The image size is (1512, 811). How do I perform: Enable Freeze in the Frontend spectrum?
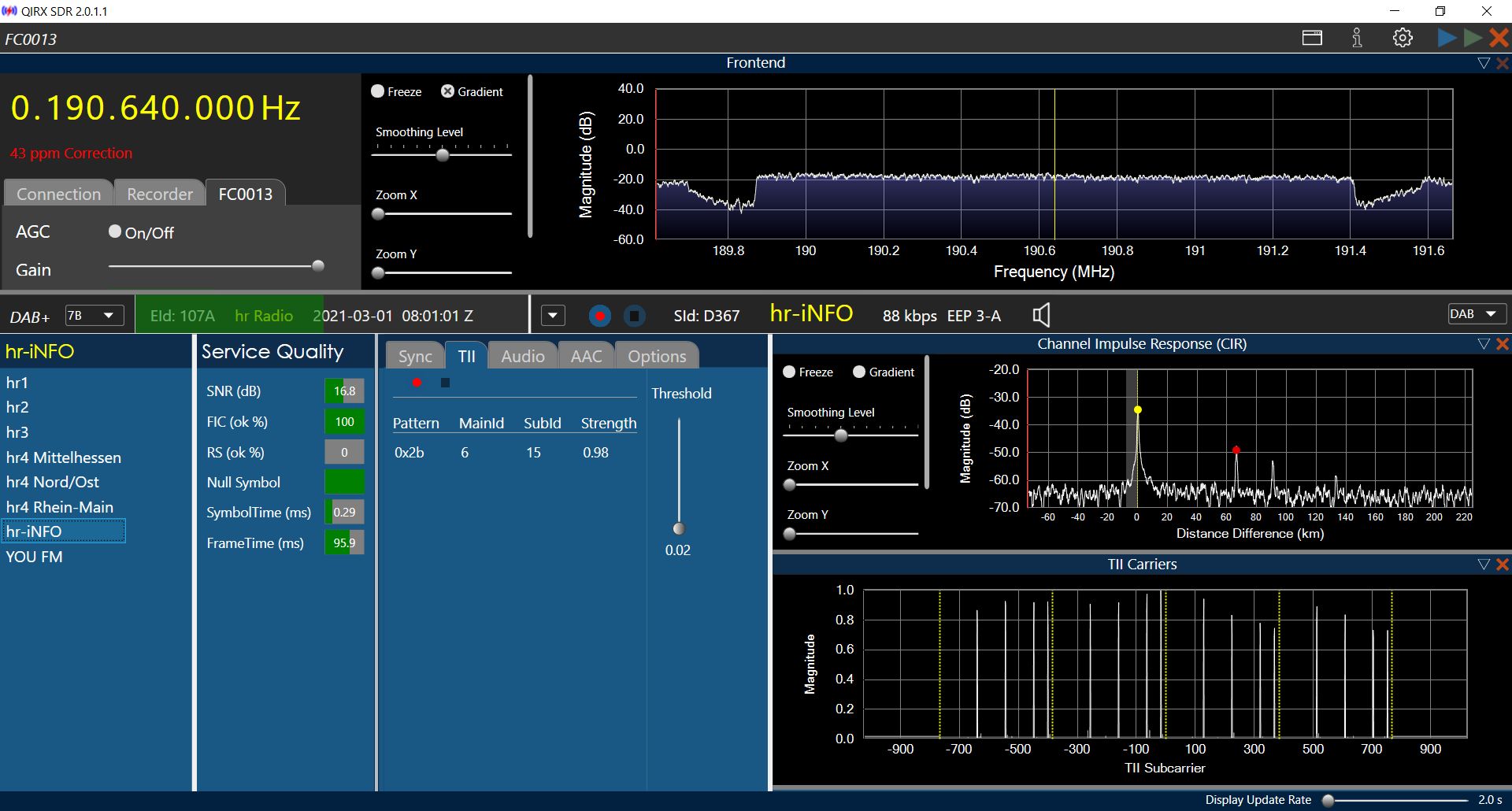377,91
